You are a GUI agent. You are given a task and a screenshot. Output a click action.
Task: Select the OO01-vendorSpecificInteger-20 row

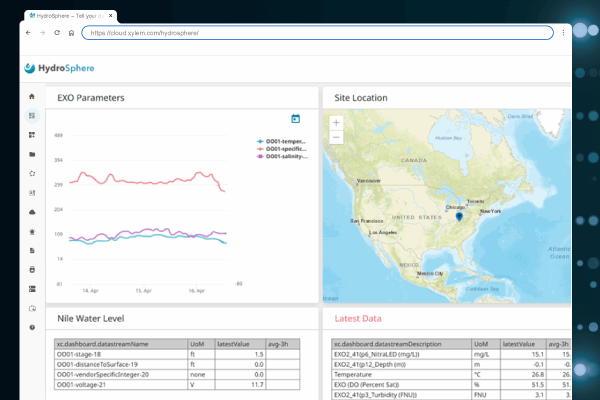point(177,374)
